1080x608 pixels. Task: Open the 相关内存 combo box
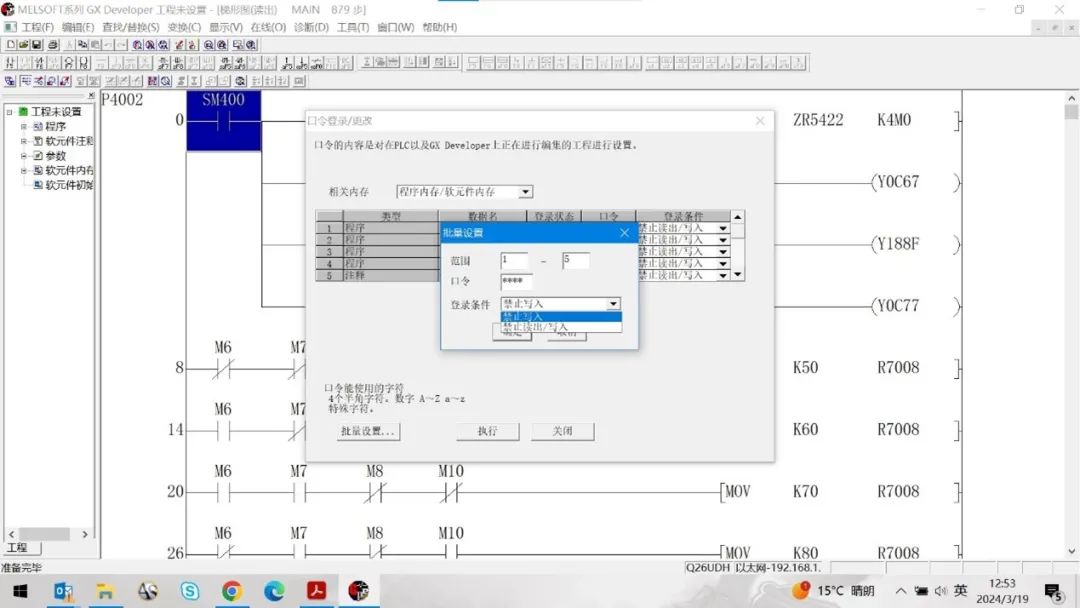[525, 191]
